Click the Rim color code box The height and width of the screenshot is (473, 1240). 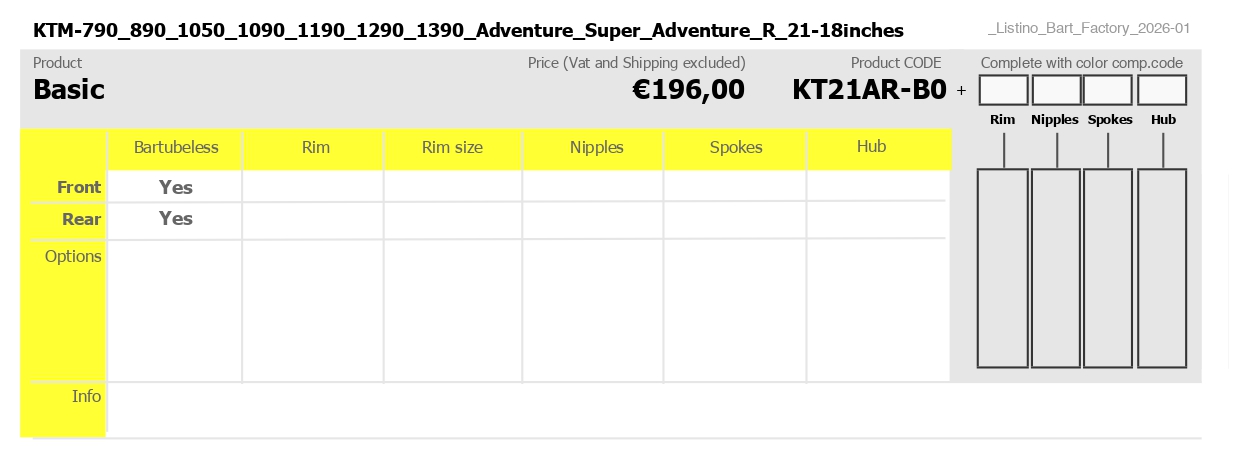pyautogui.click(x=1003, y=90)
